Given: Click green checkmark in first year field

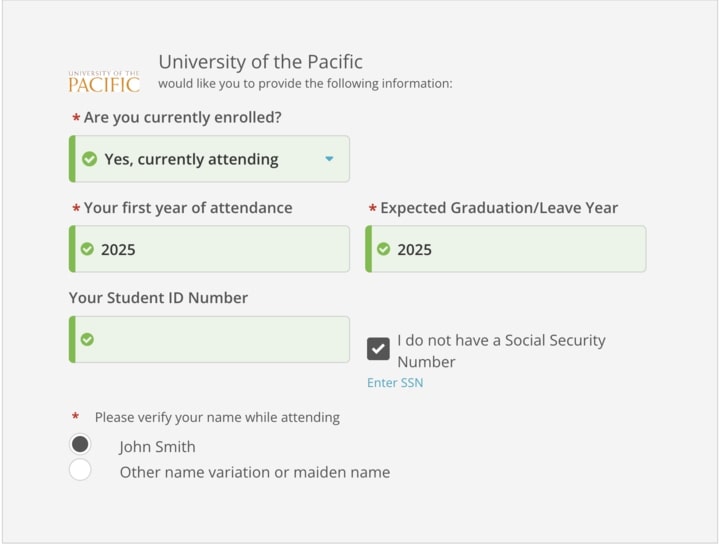Looking at the screenshot, I should click(87, 249).
